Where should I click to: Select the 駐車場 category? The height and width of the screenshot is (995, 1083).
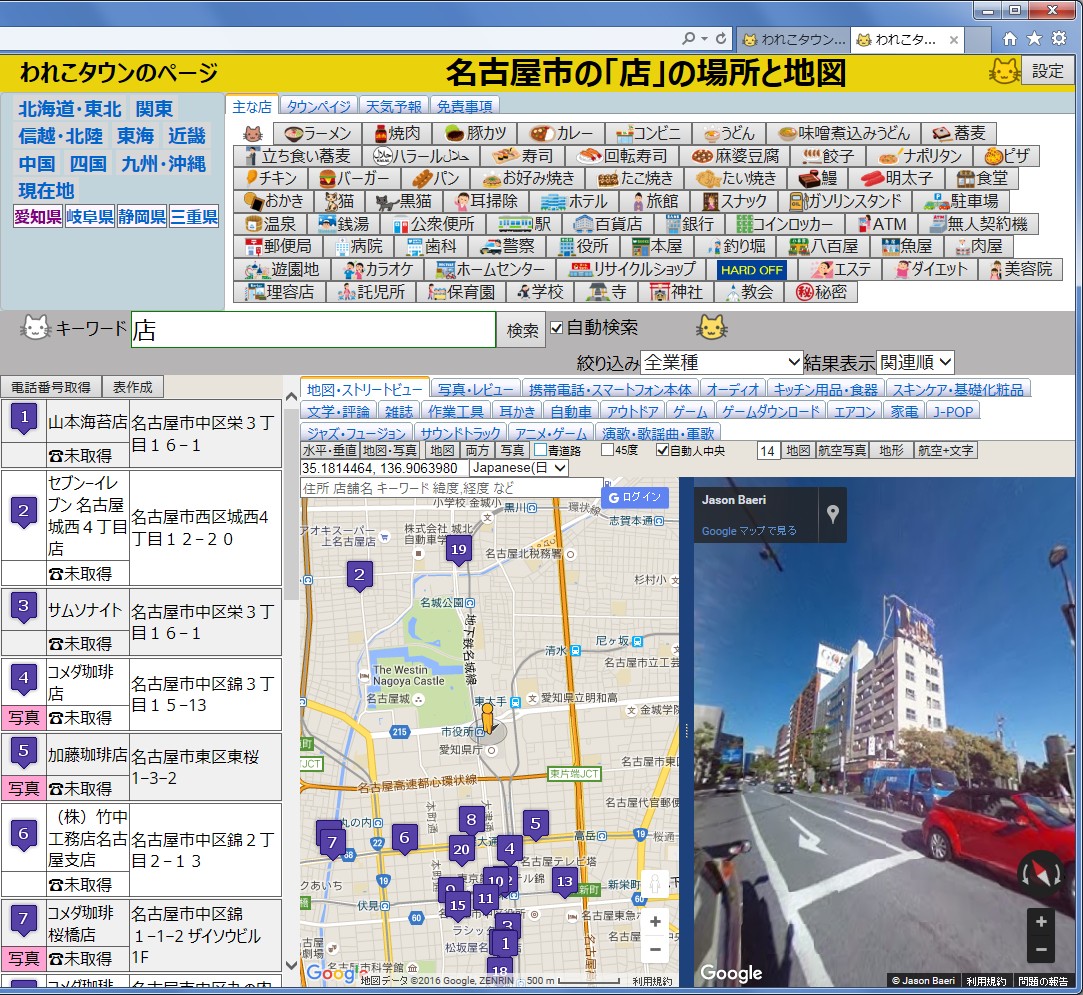coord(961,202)
